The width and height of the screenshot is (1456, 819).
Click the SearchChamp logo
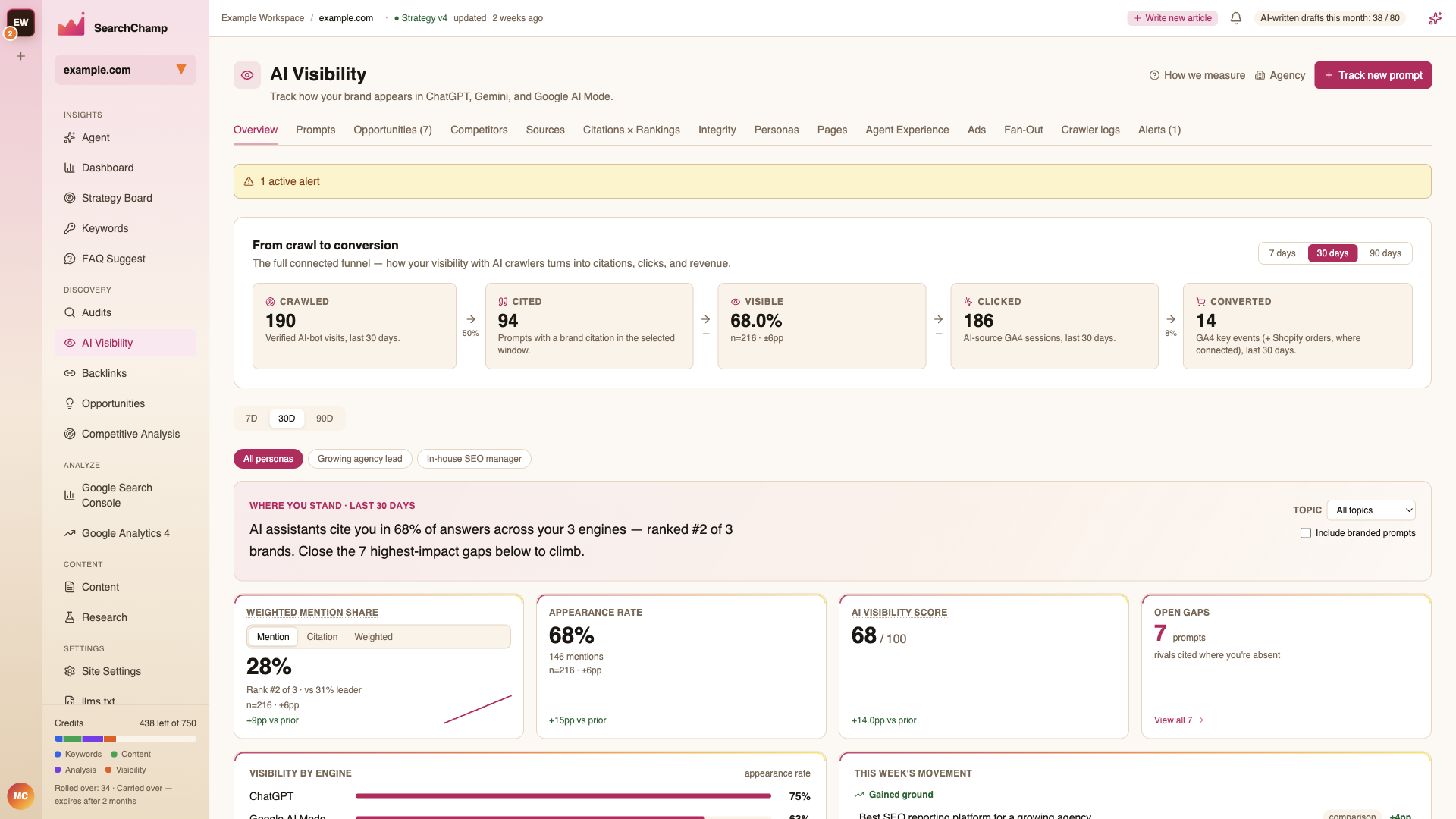coord(112,27)
